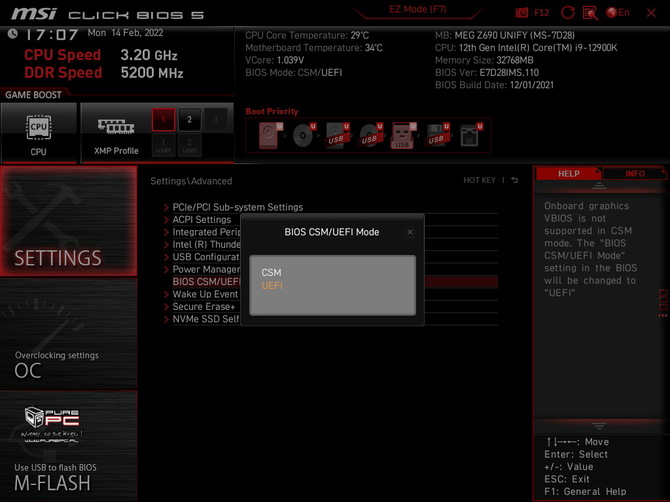Click the USB flash drive boot icon

[402, 136]
